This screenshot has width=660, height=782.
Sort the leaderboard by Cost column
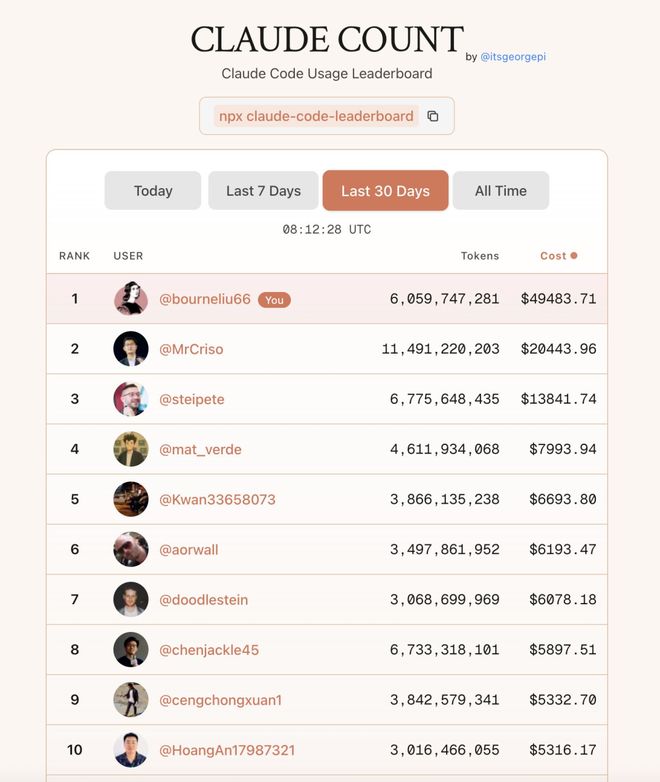(x=553, y=256)
